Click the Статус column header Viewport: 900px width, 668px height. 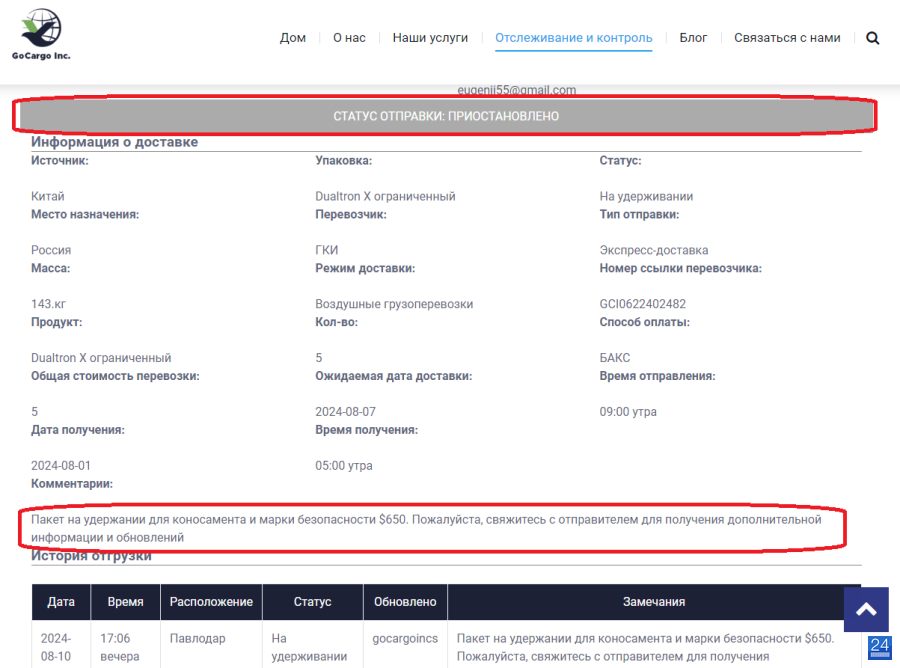click(x=312, y=602)
